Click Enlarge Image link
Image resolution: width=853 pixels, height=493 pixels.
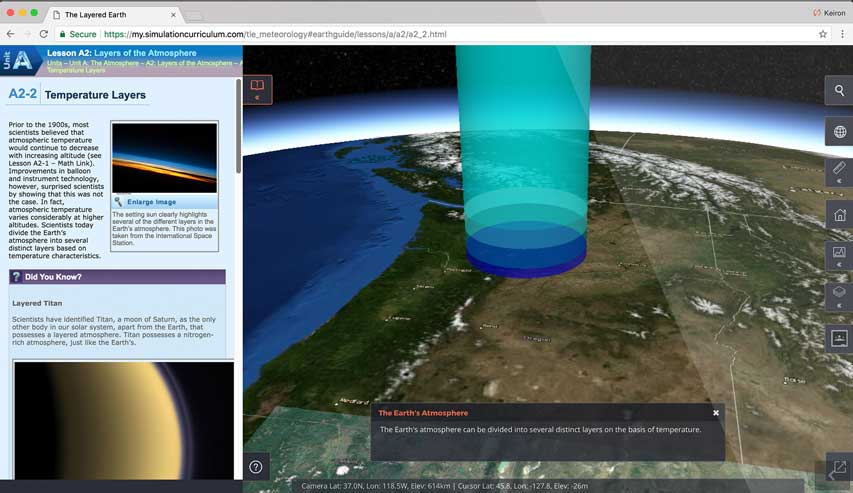tap(151, 202)
